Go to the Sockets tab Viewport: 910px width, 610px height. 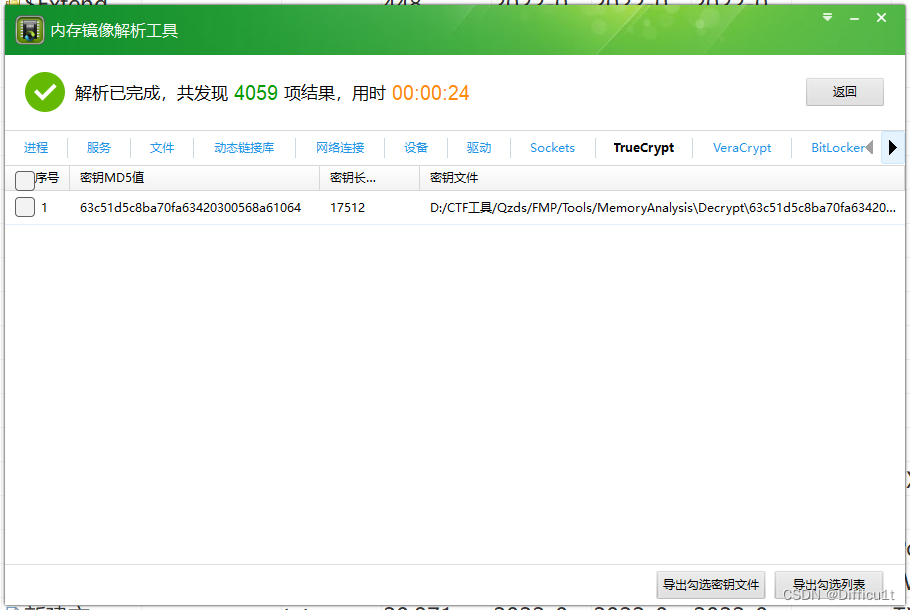552,147
